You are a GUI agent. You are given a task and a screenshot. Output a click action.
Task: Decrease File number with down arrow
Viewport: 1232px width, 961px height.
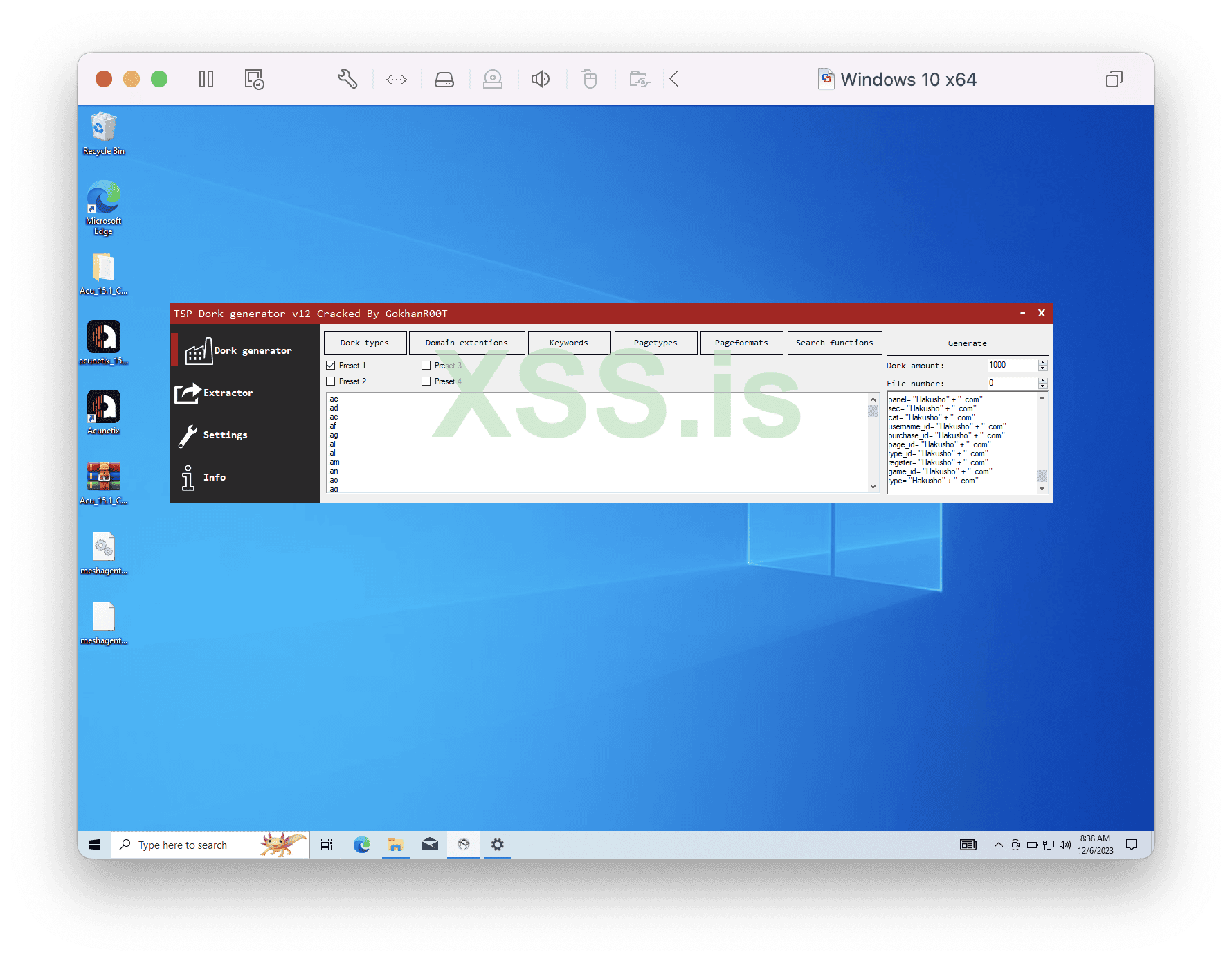[1043, 386]
